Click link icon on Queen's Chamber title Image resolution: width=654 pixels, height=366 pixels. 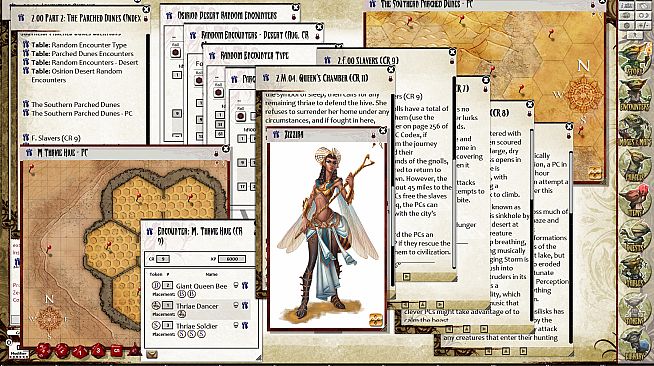point(266,78)
